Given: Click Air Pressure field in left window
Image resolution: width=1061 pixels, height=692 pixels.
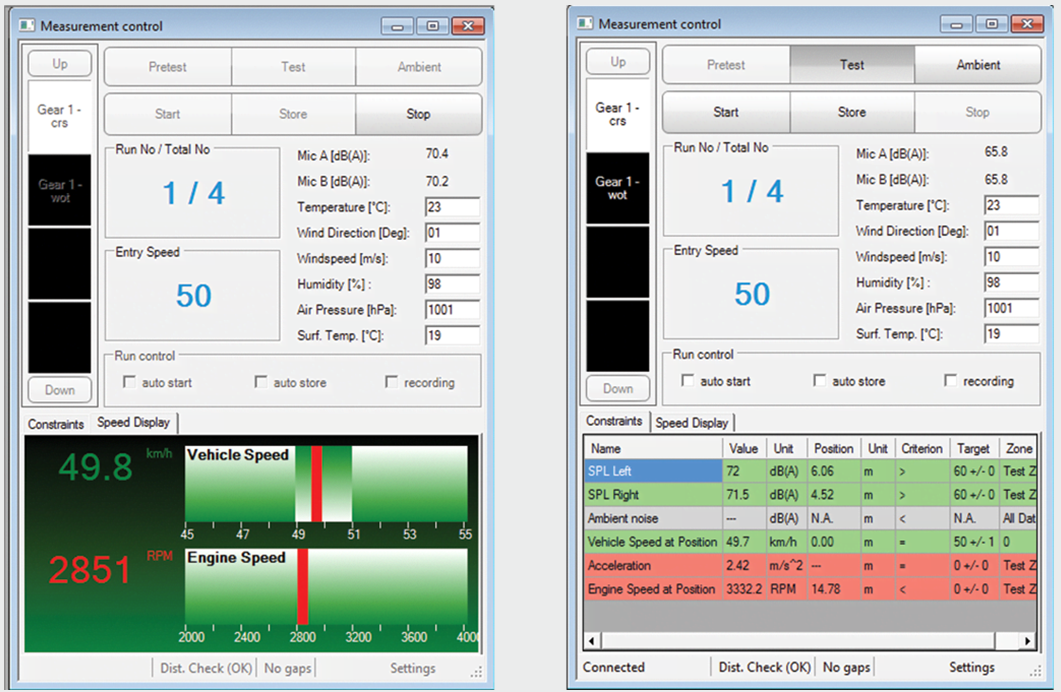Looking at the screenshot, I should click(x=453, y=310).
